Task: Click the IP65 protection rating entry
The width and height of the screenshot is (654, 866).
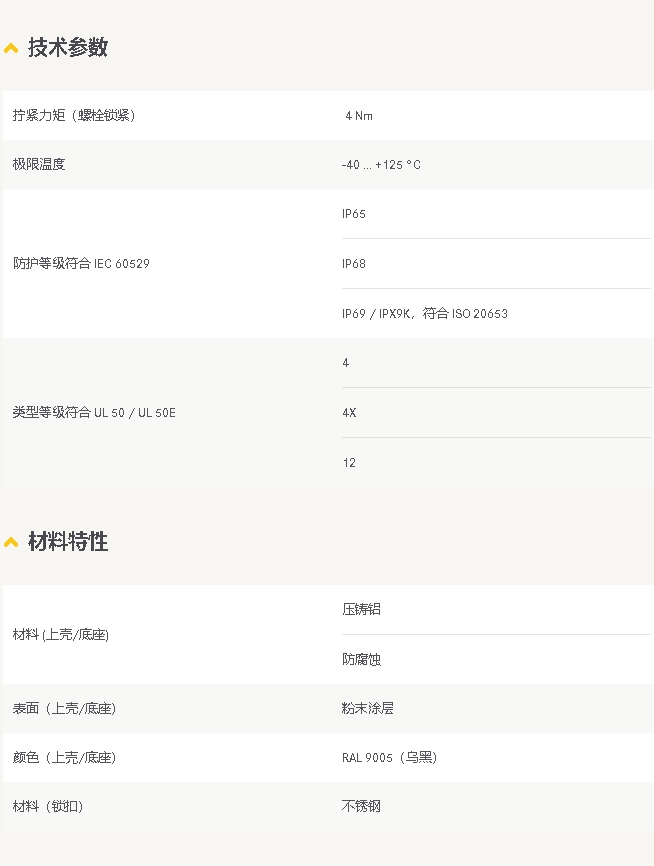Action: [x=354, y=214]
